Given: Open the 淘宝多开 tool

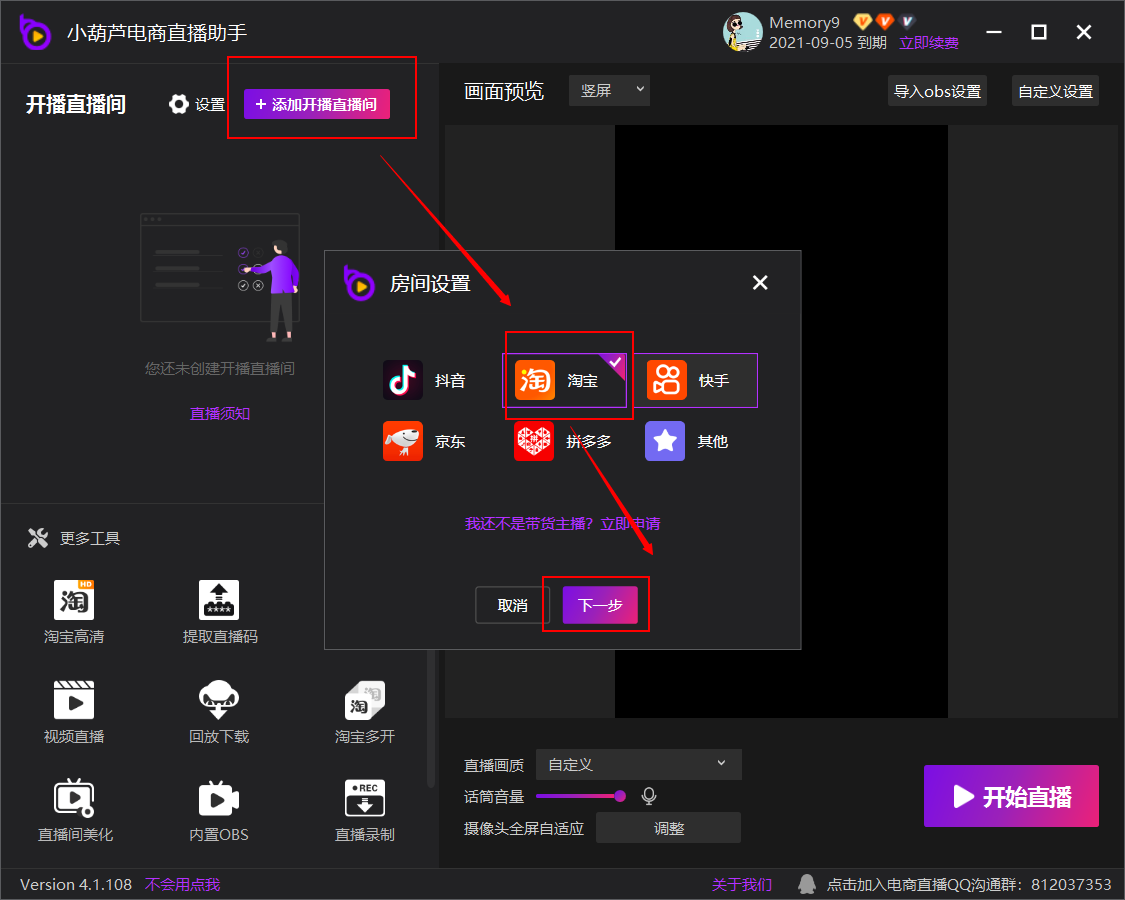Looking at the screenshot, I should tap(364, 712).
